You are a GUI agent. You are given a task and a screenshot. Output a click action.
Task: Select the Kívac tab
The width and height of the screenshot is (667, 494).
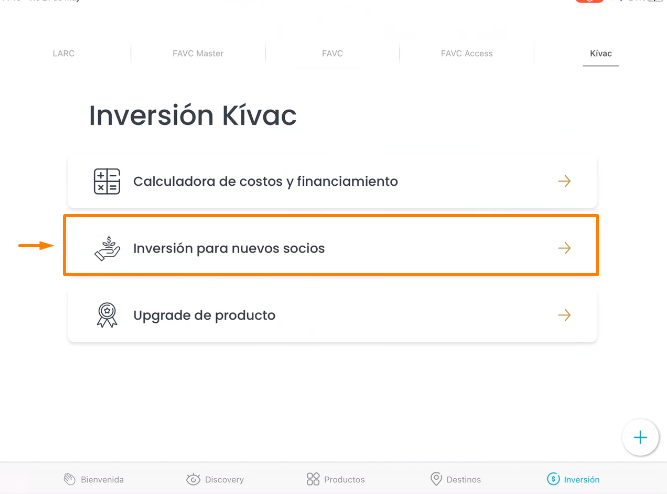point(601,53)
